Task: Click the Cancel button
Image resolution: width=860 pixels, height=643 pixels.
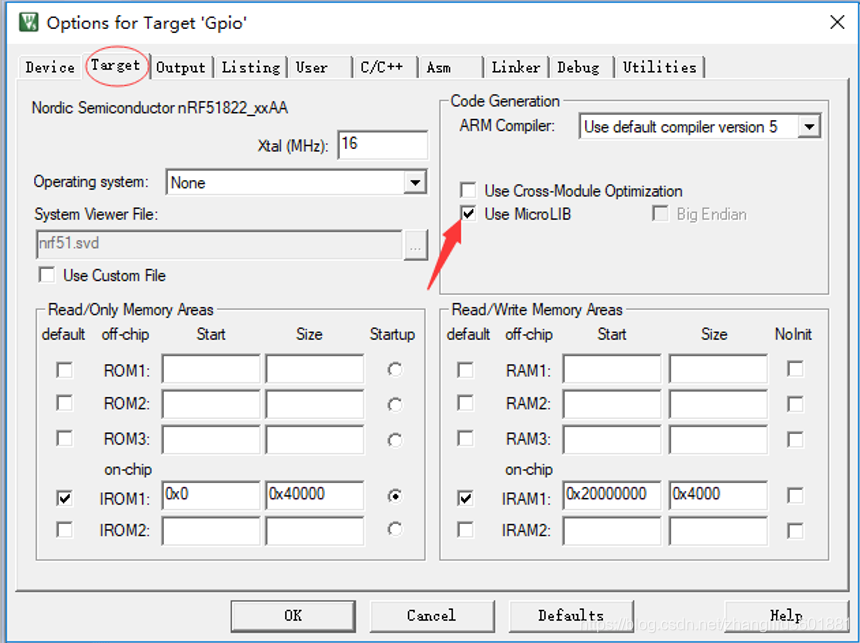Action: click(431, 616)
